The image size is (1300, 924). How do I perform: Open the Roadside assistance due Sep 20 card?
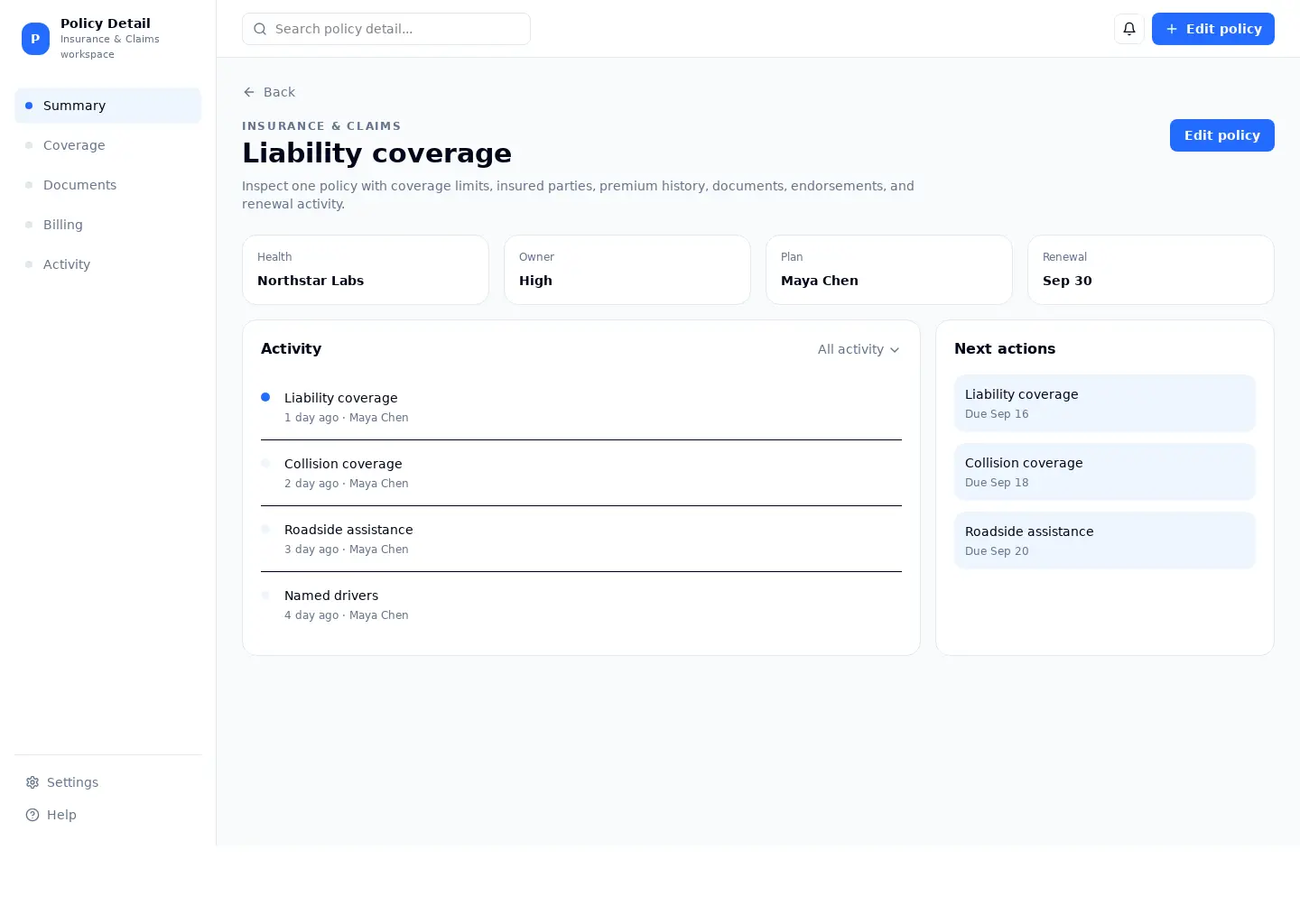pyautogui.click(x=1105, y=541)
